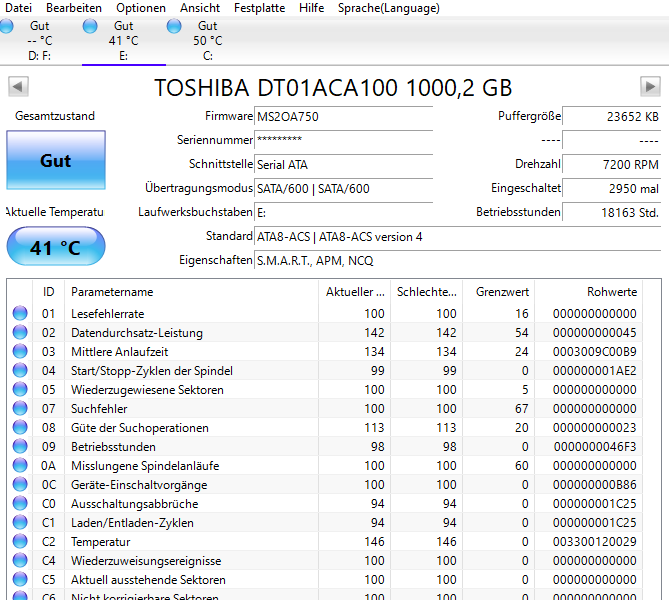This screenshot has width=669, height=600.
Task: Click status circle for Laden/Entladen-Zyklen row
Action: click(20, 522)
